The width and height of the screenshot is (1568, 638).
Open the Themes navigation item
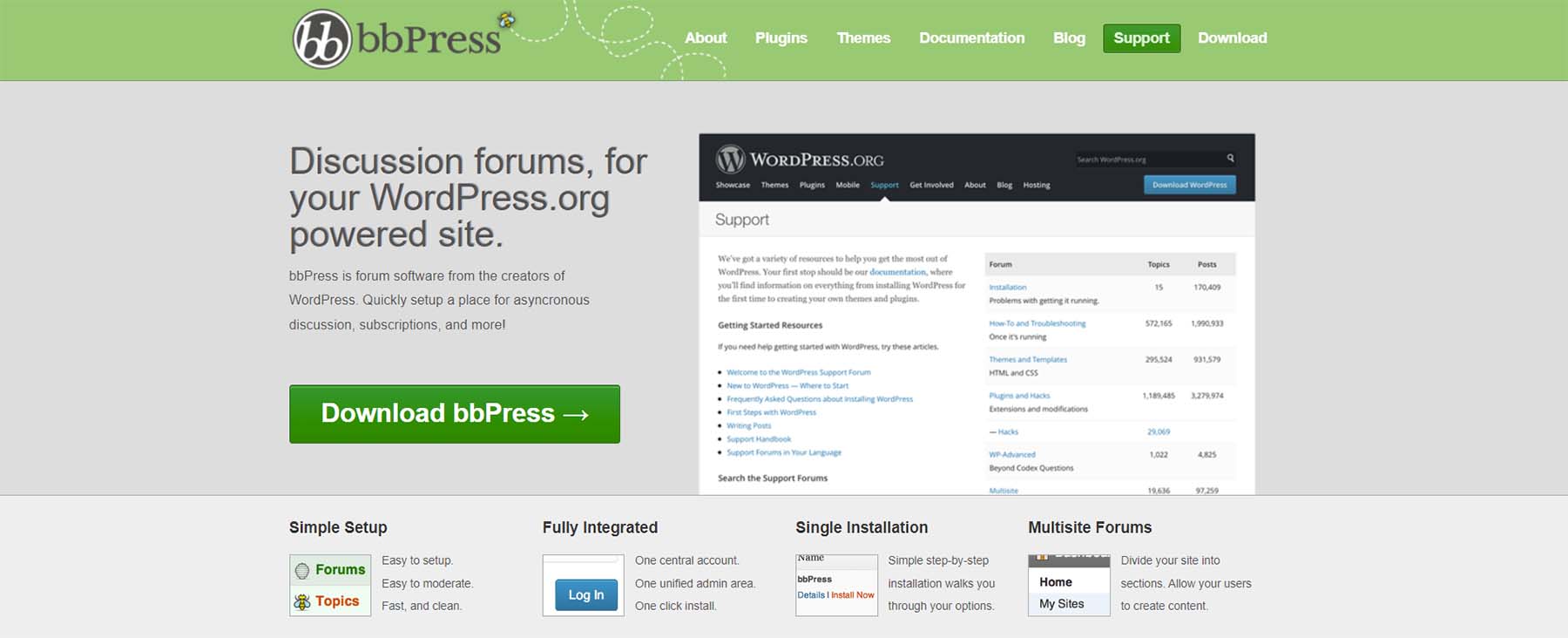[x=863, y=38]
